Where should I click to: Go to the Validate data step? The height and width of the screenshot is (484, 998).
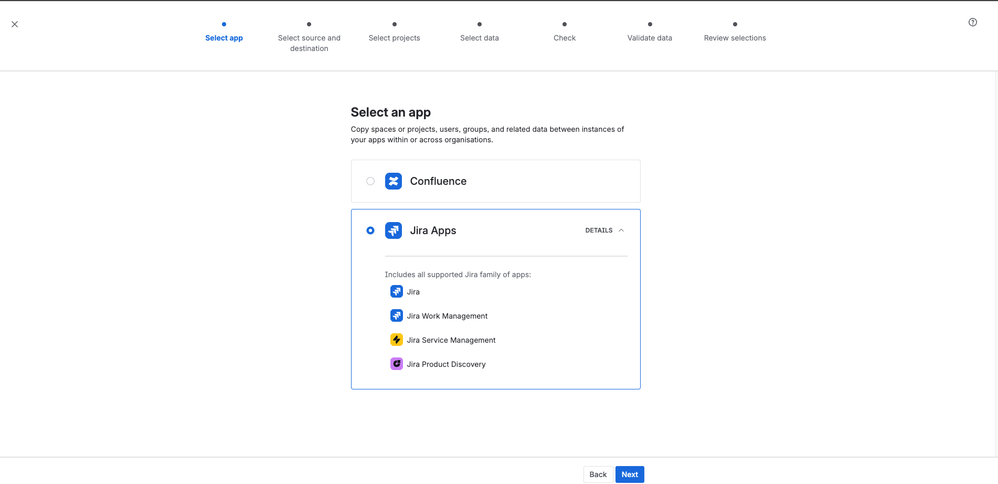[x=650, y=38]
